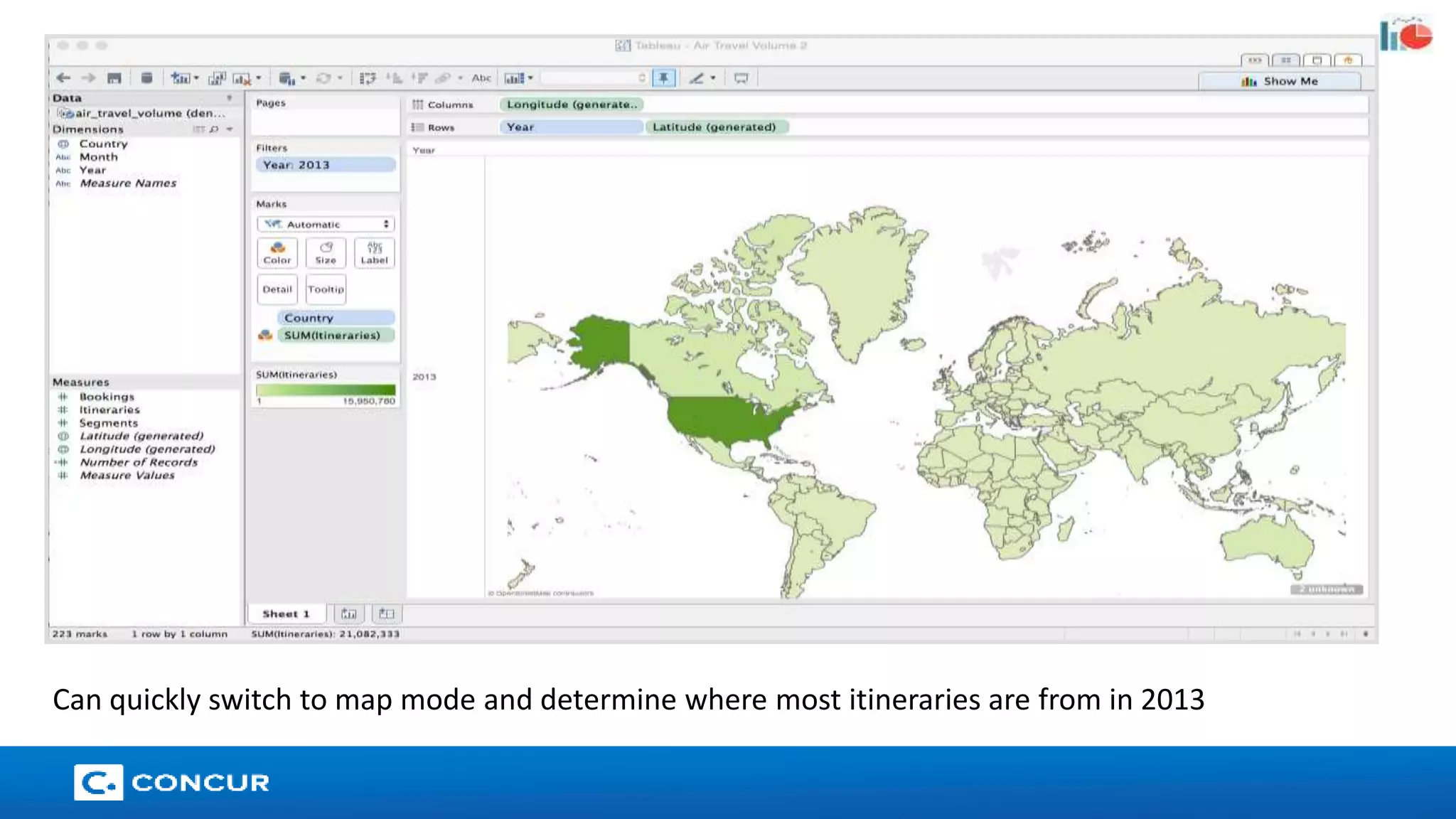Open the new worksheet dropdown arrow
This screenshot has width=1456, height=819.
pos(197,78)
